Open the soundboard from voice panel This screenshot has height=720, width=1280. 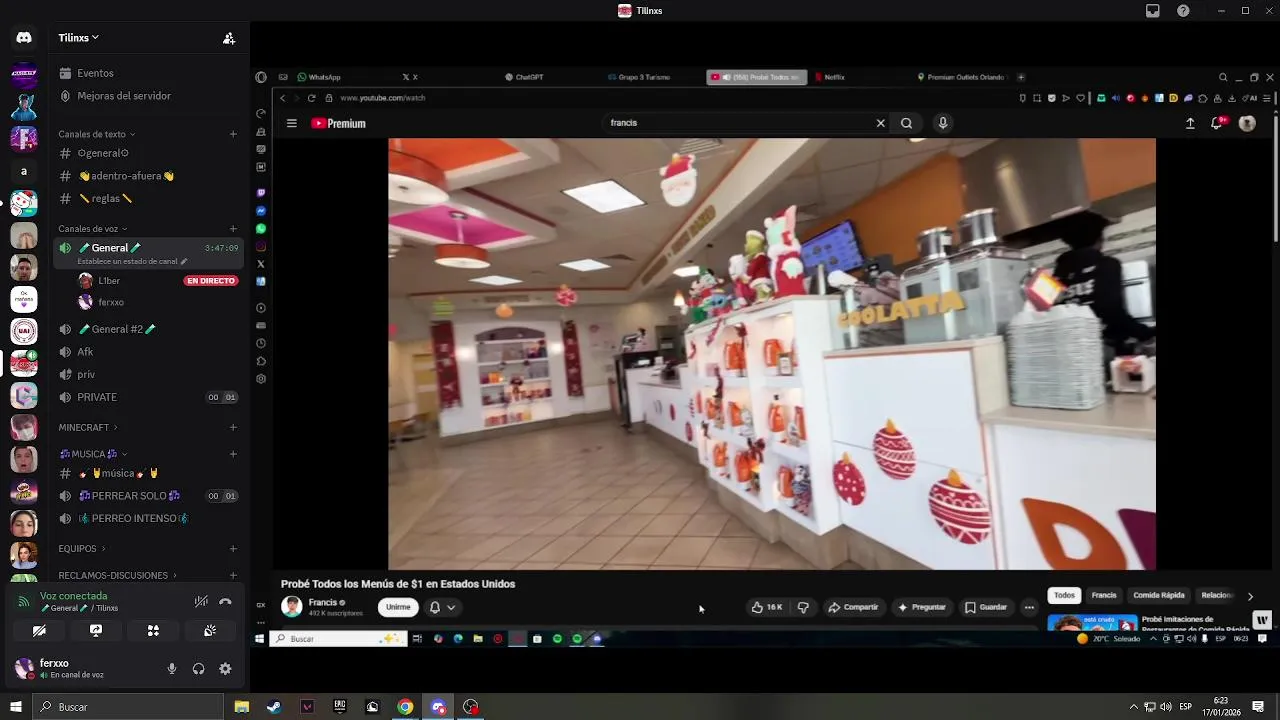(x=210, y=631)
